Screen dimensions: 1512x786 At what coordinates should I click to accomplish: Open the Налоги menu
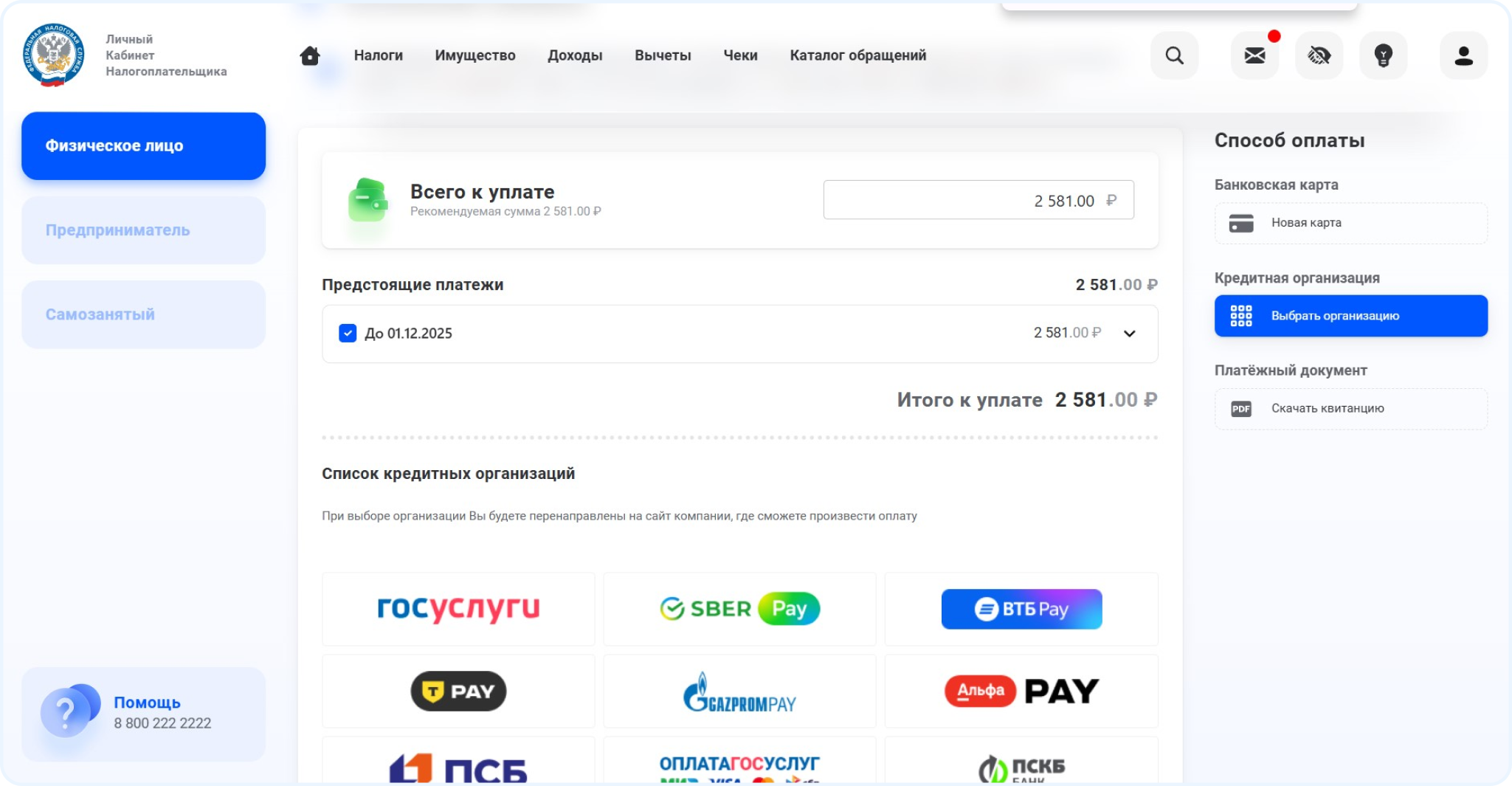pos(378,55)
